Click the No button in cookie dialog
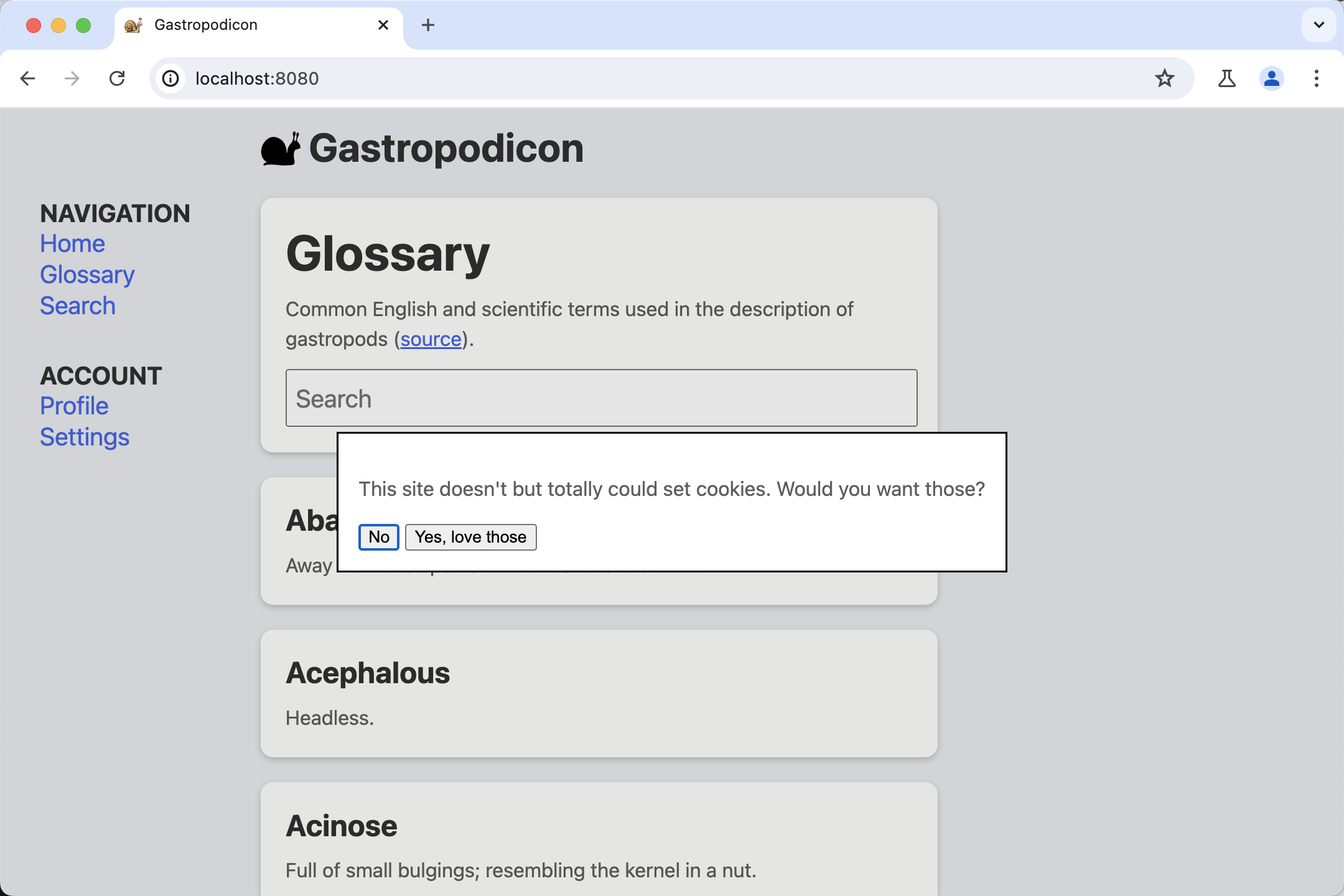Screen dimensions: 1344x896 pos(379,537)
